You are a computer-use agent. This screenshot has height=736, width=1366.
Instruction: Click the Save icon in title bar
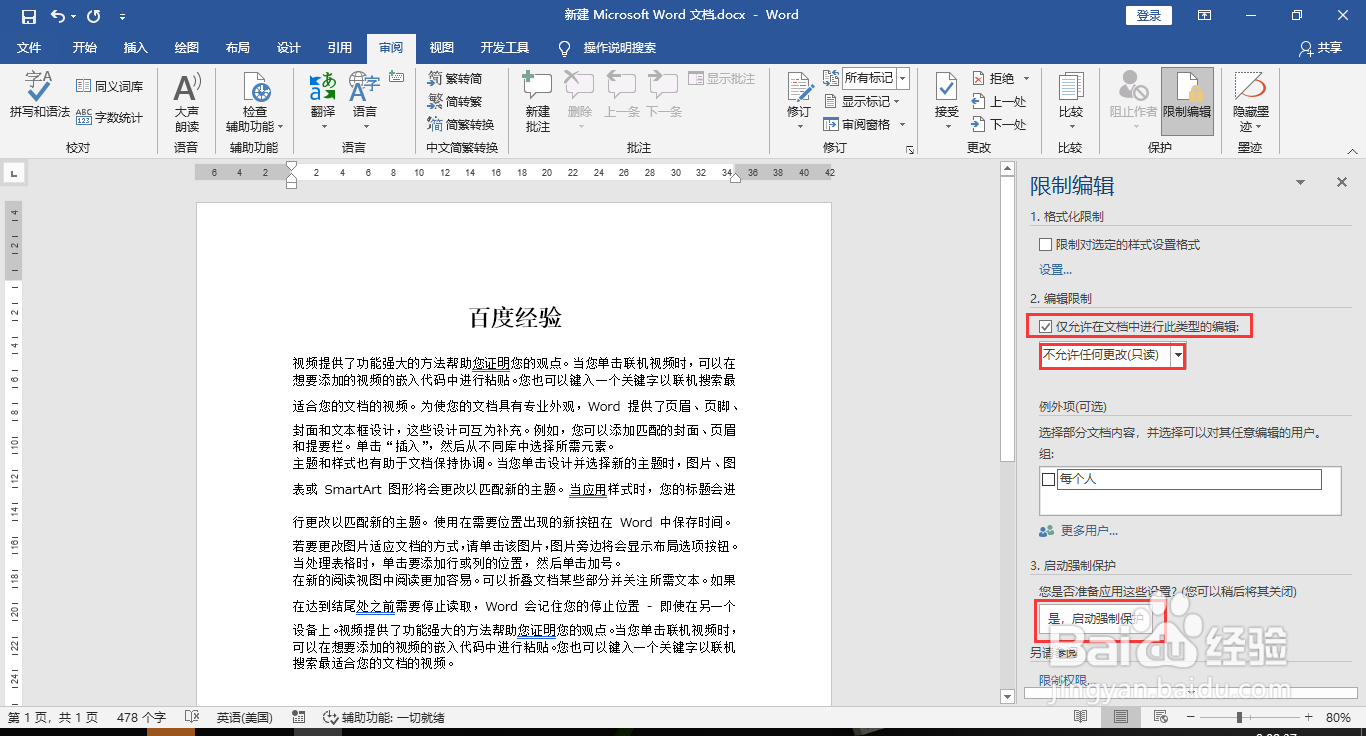28,15
